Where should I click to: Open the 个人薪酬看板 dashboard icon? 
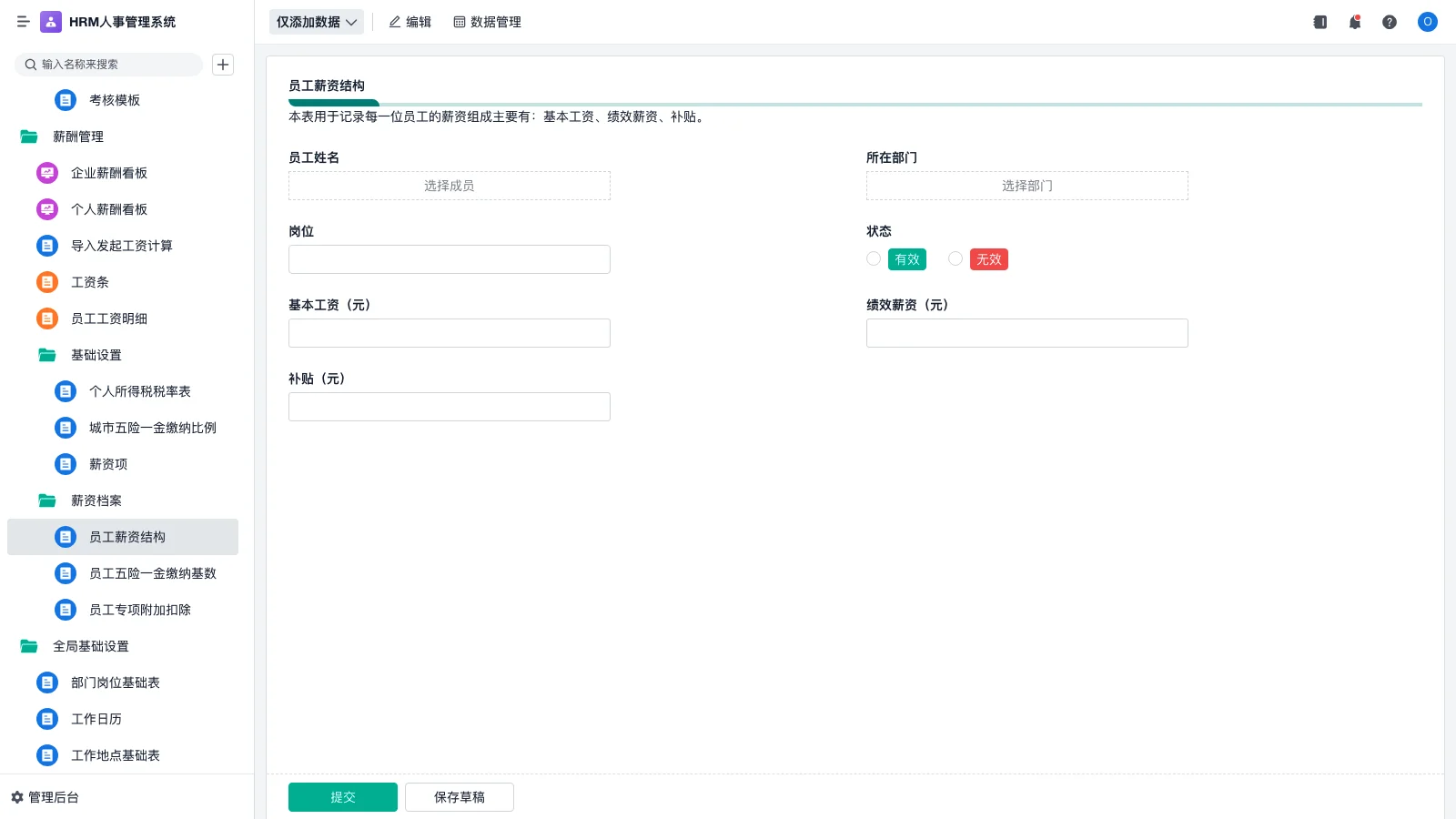[x=46, y=209]
